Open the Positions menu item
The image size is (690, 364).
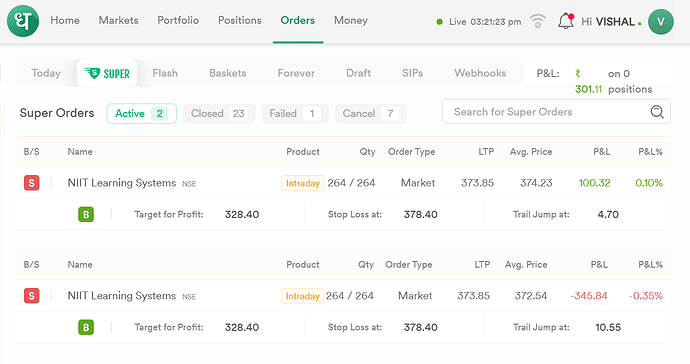[240, 20]
